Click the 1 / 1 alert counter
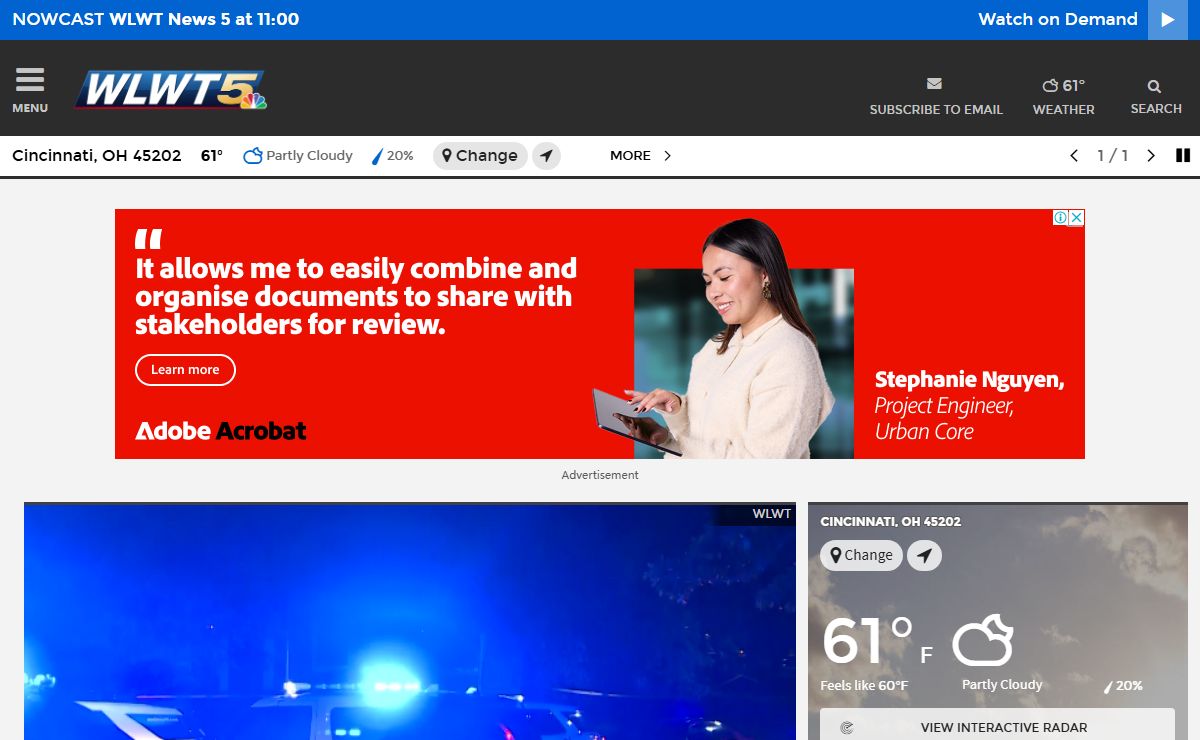Image resolution: width=1200 pixels, height=740 pixels. [x=1113, y=156]
